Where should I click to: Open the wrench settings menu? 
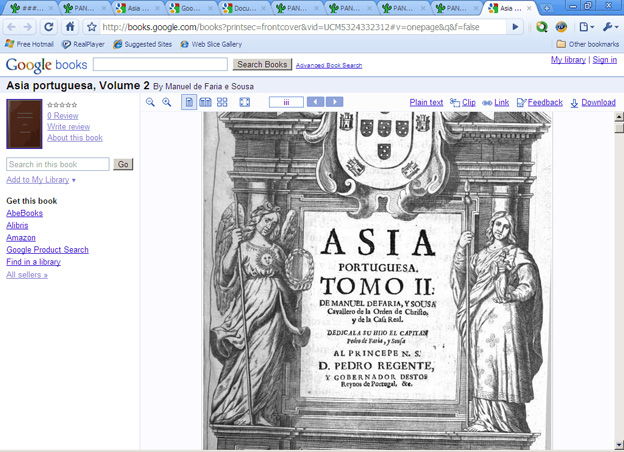click(610, 27)
